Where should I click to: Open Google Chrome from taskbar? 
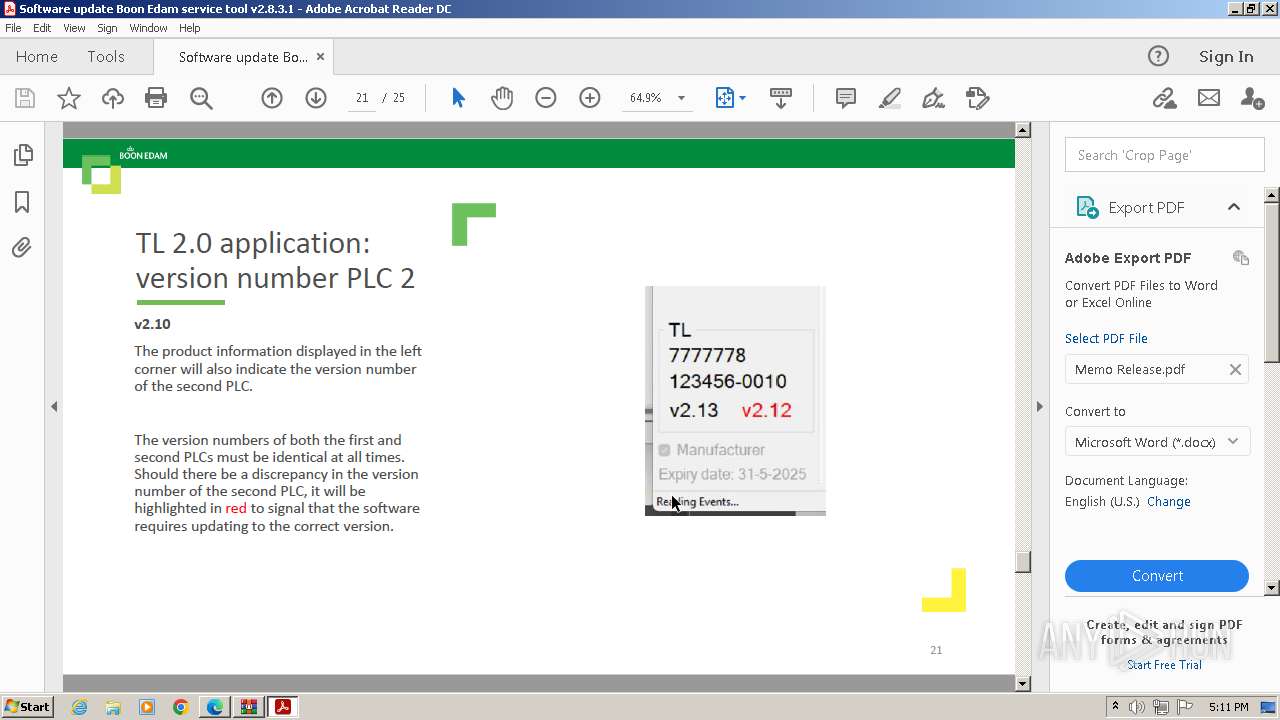click(x=181, y=707)
